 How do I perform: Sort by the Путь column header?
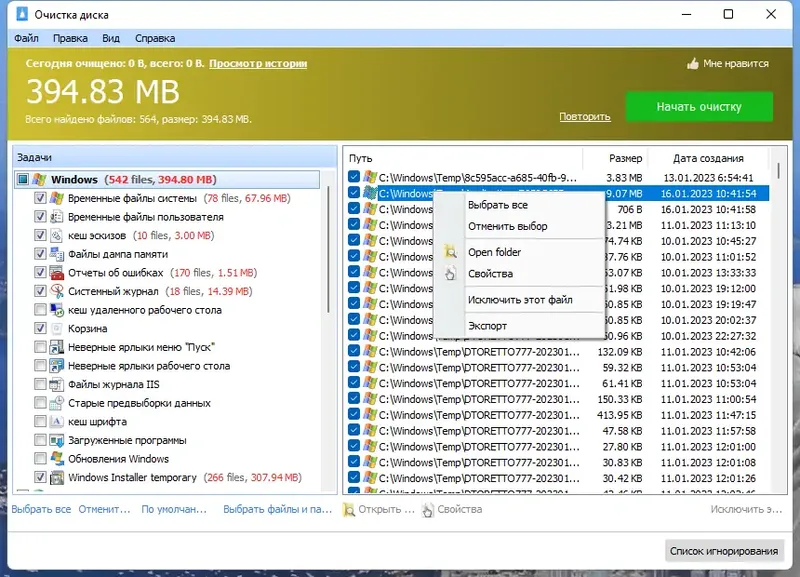pyautogui.click(x=463, y=158)
